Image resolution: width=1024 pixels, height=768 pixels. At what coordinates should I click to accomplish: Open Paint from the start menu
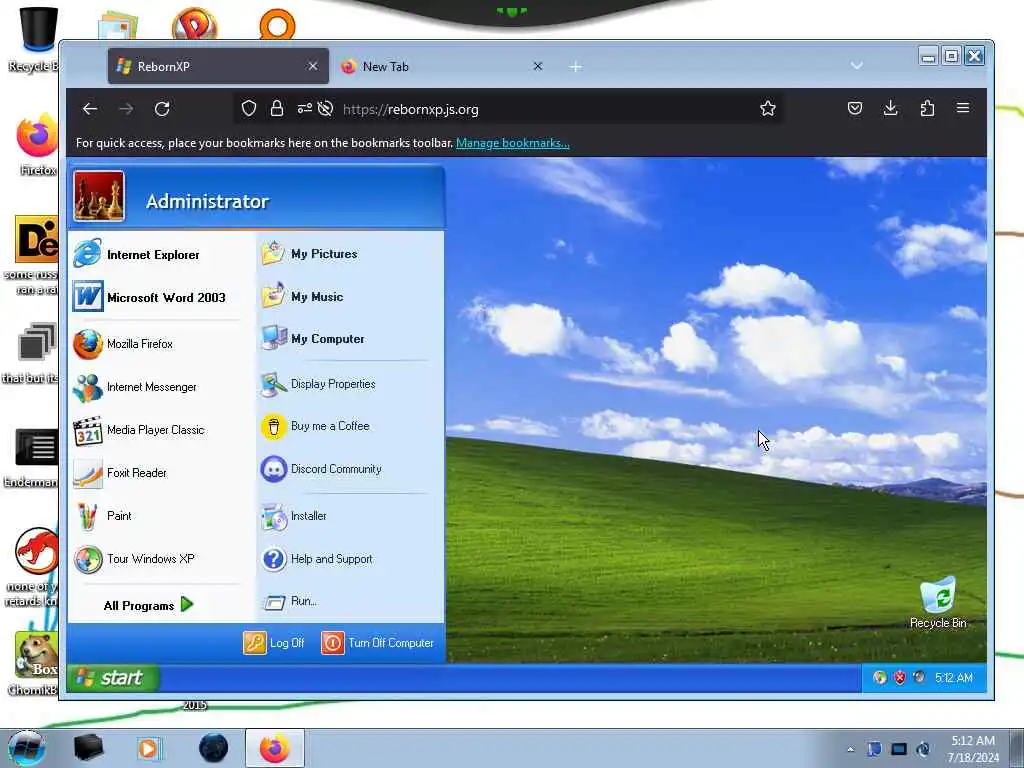pos(103,515)
